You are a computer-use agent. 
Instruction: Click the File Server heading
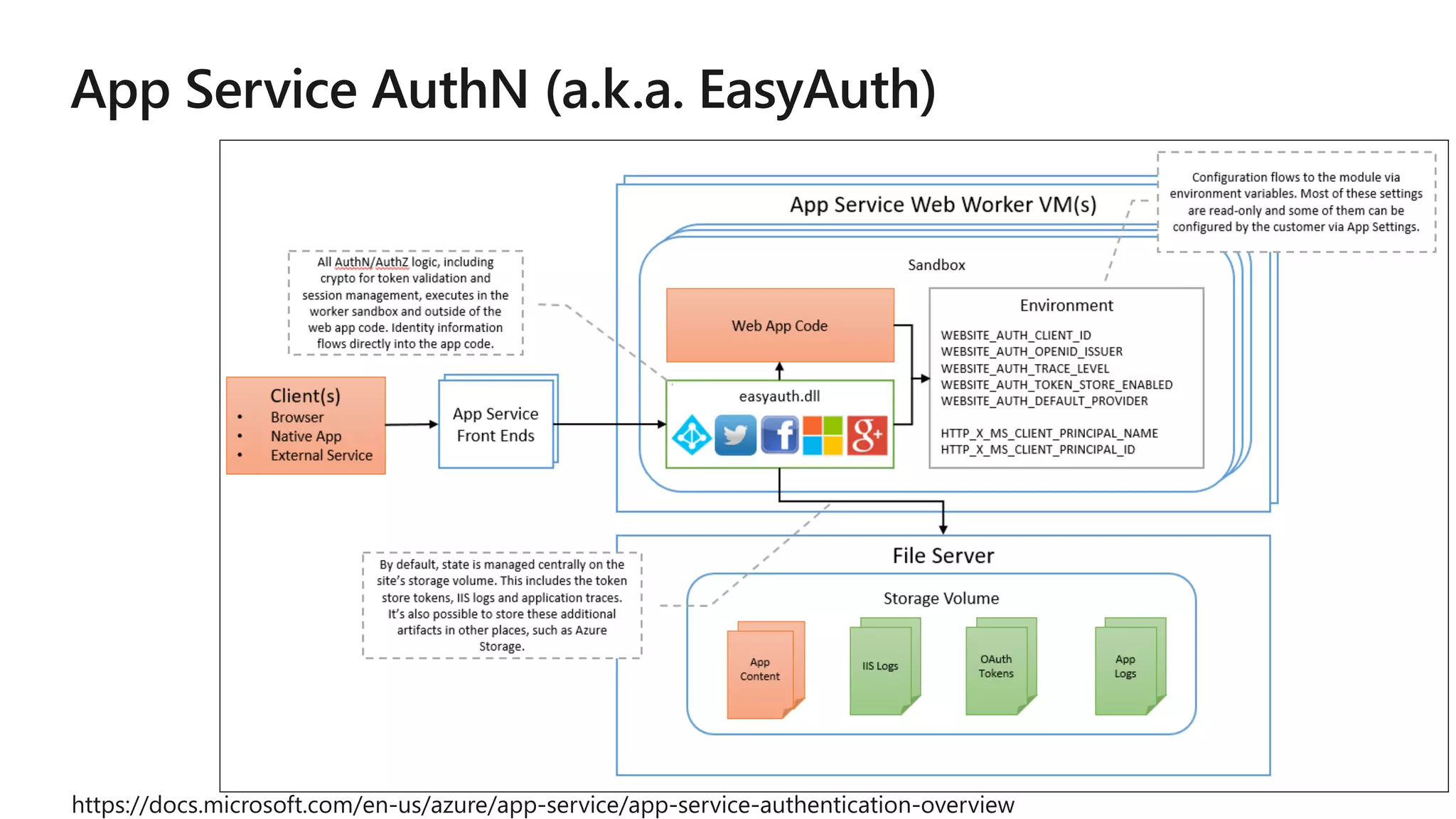[x=943, y=556]
